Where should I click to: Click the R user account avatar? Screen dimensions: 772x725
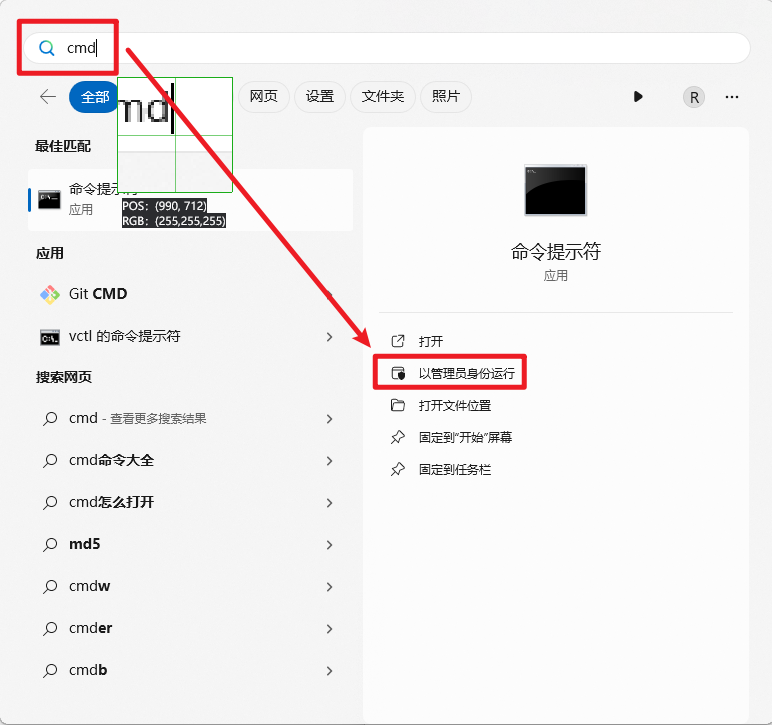point(694,97)
